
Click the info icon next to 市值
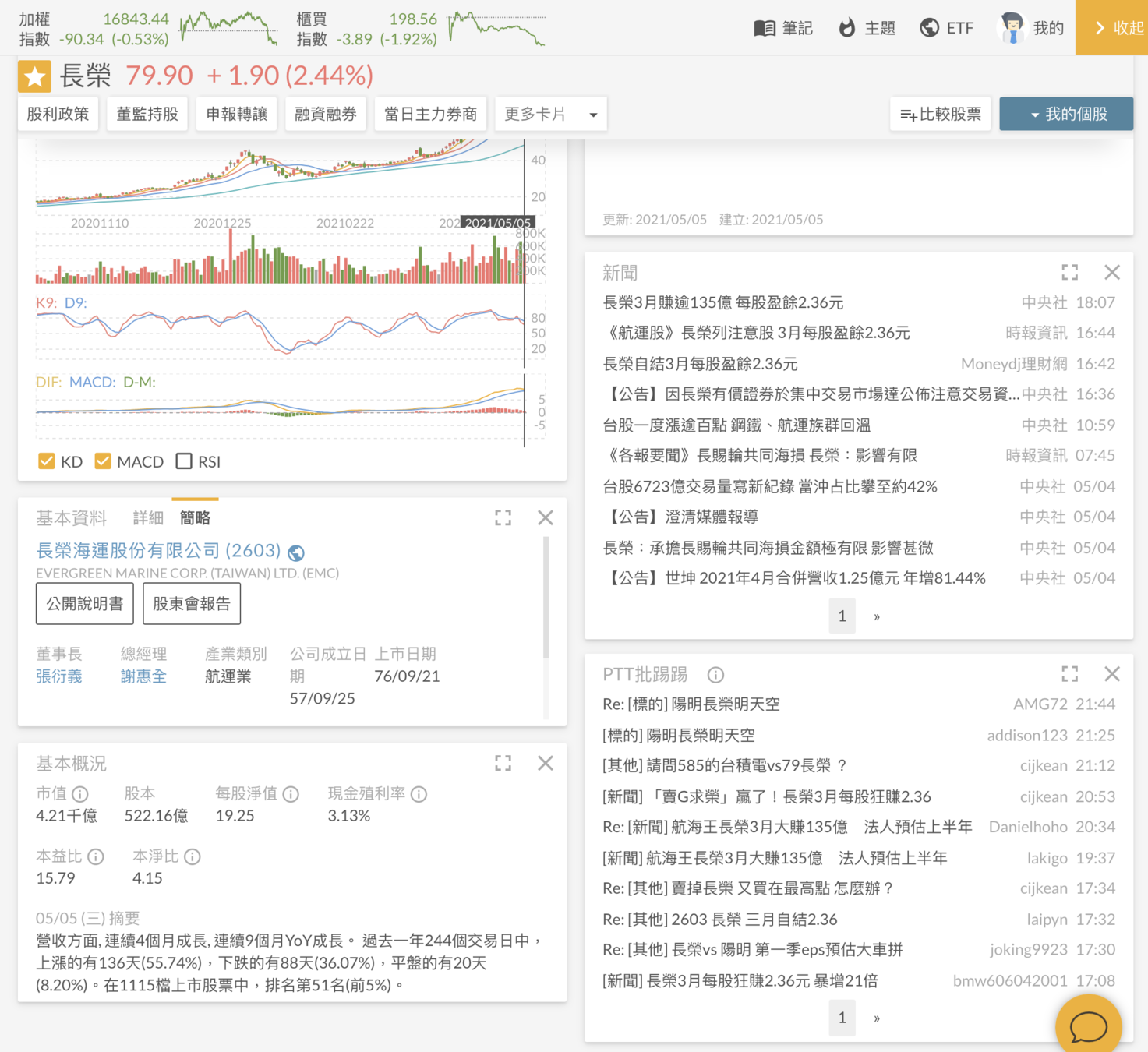pos(80,794)
